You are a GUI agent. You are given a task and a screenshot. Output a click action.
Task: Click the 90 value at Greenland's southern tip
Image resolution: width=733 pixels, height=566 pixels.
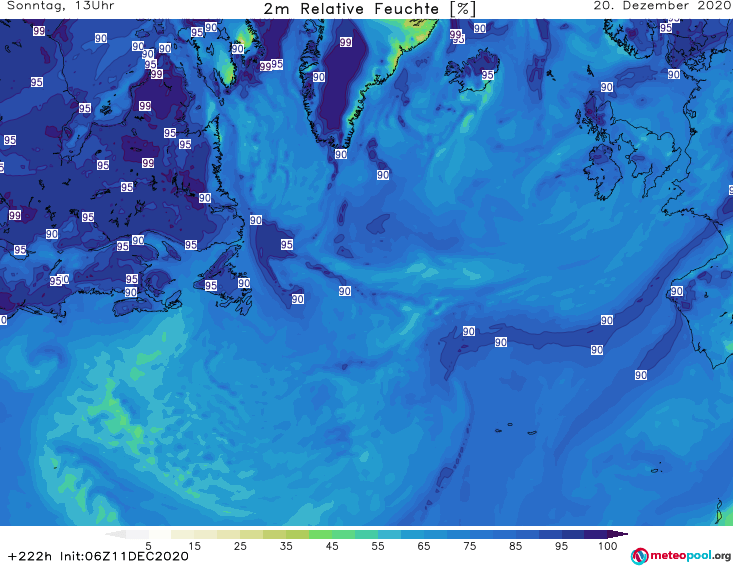[341, 154]
